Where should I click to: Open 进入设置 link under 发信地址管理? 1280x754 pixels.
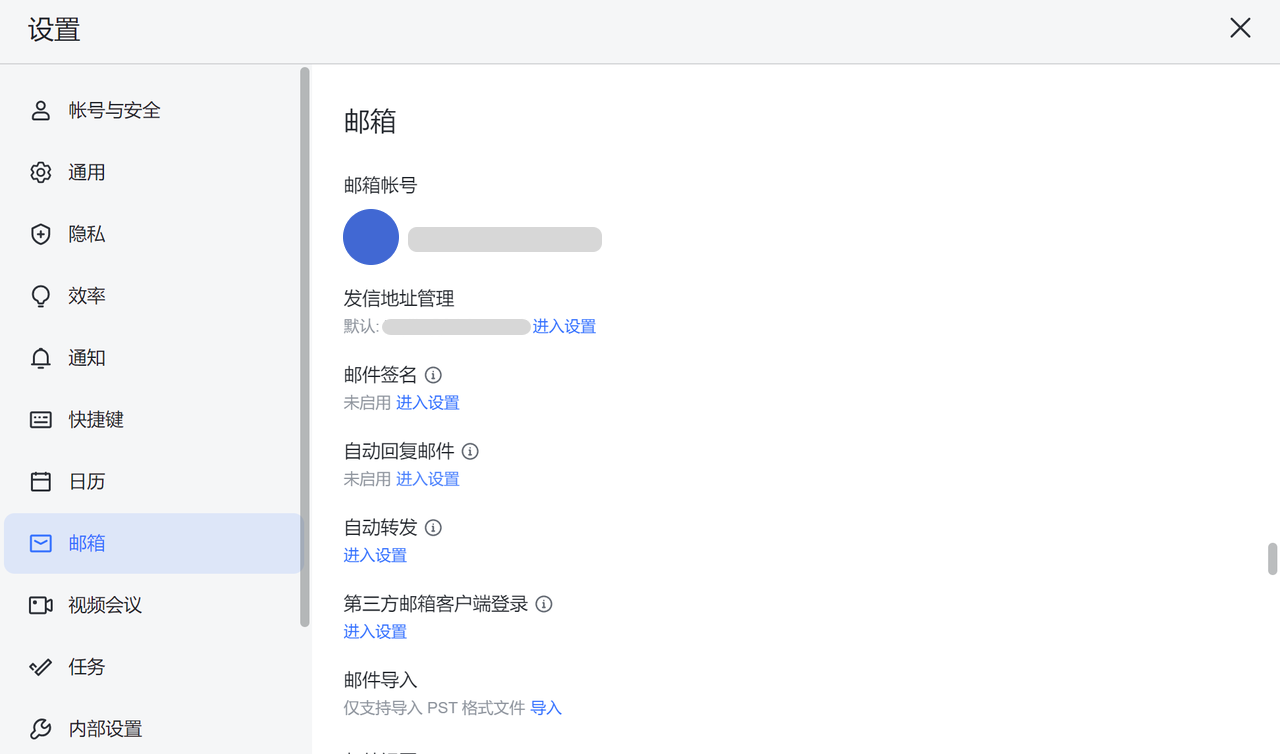click(x=564, y=327)
